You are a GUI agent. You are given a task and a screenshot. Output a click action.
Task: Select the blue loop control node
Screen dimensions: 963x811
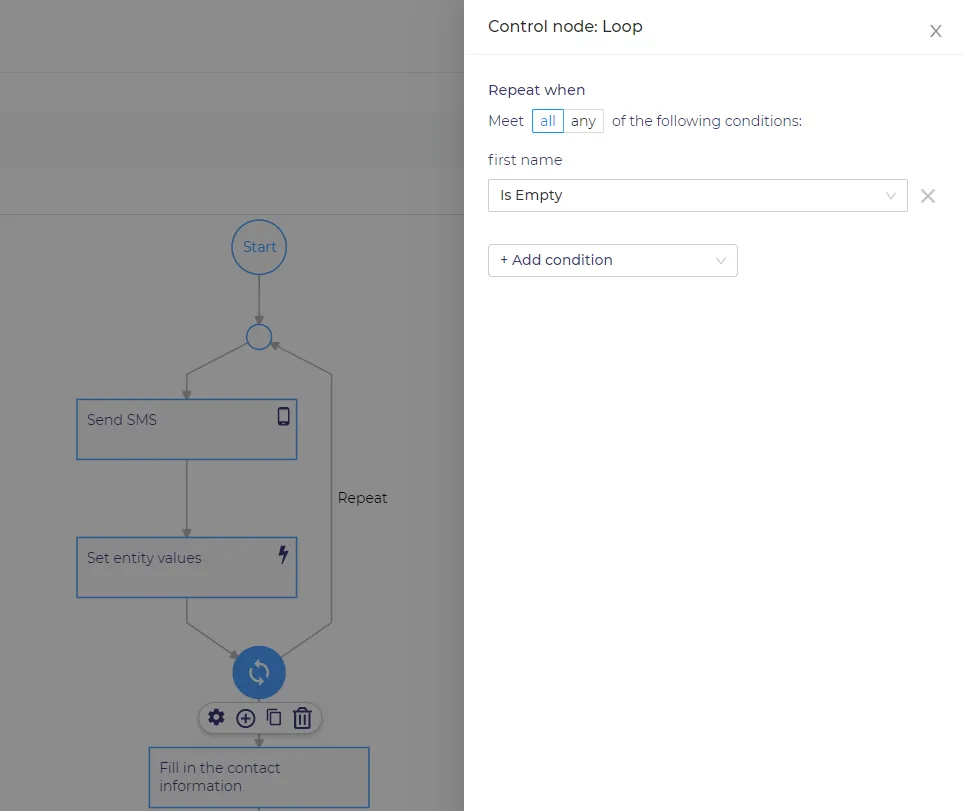pos(259,673)
